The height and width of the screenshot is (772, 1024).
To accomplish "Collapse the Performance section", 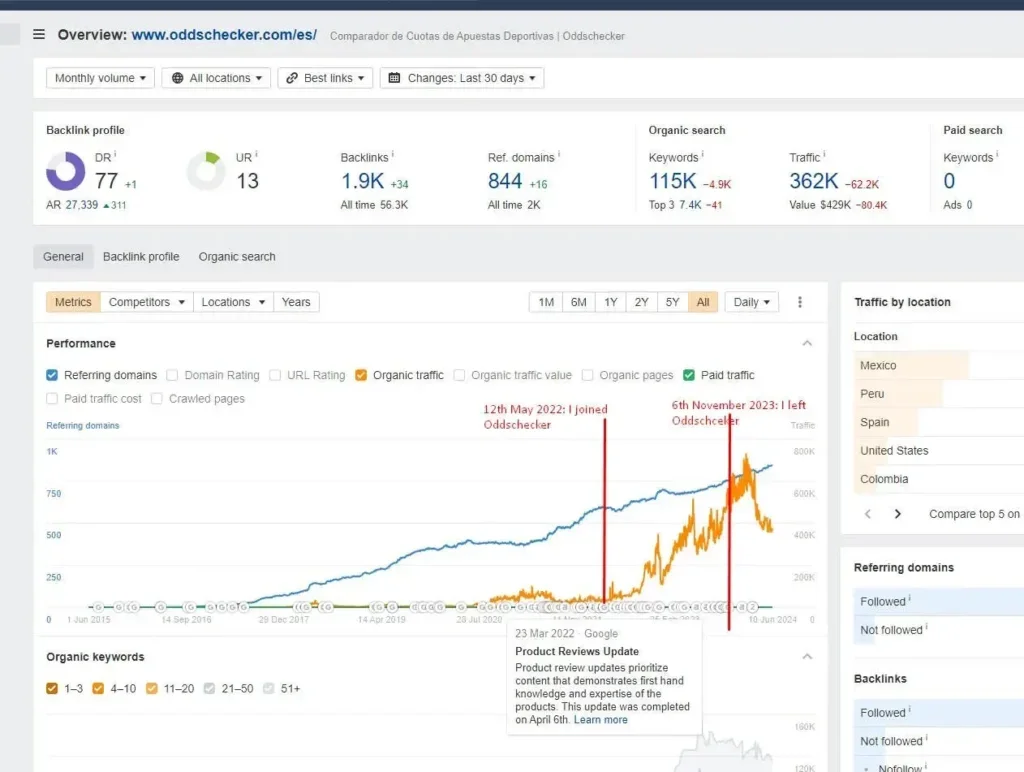I will click(x=807, y=343).
